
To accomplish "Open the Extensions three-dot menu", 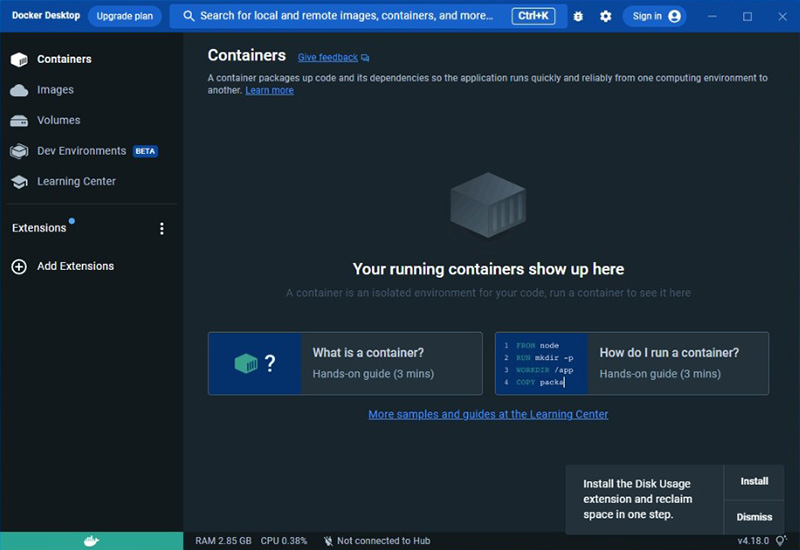I will tap(162, 229).
